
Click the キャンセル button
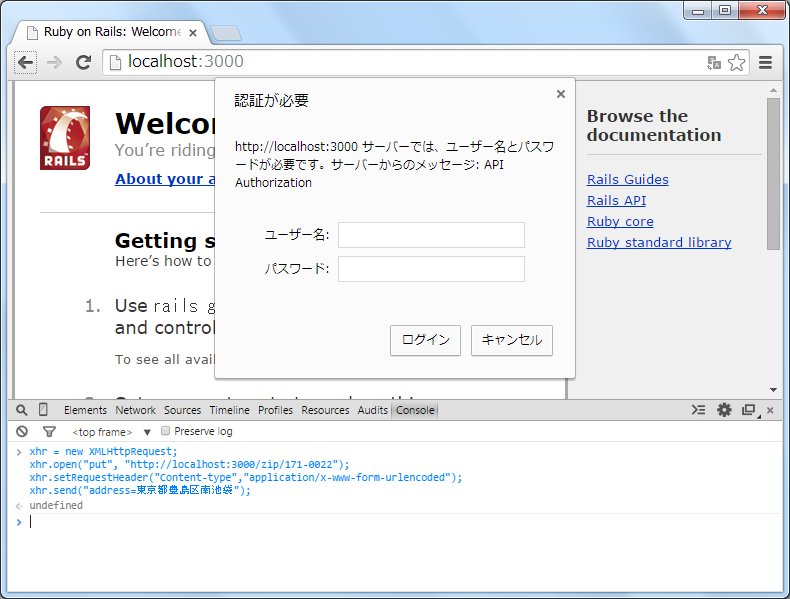point(512,340)
